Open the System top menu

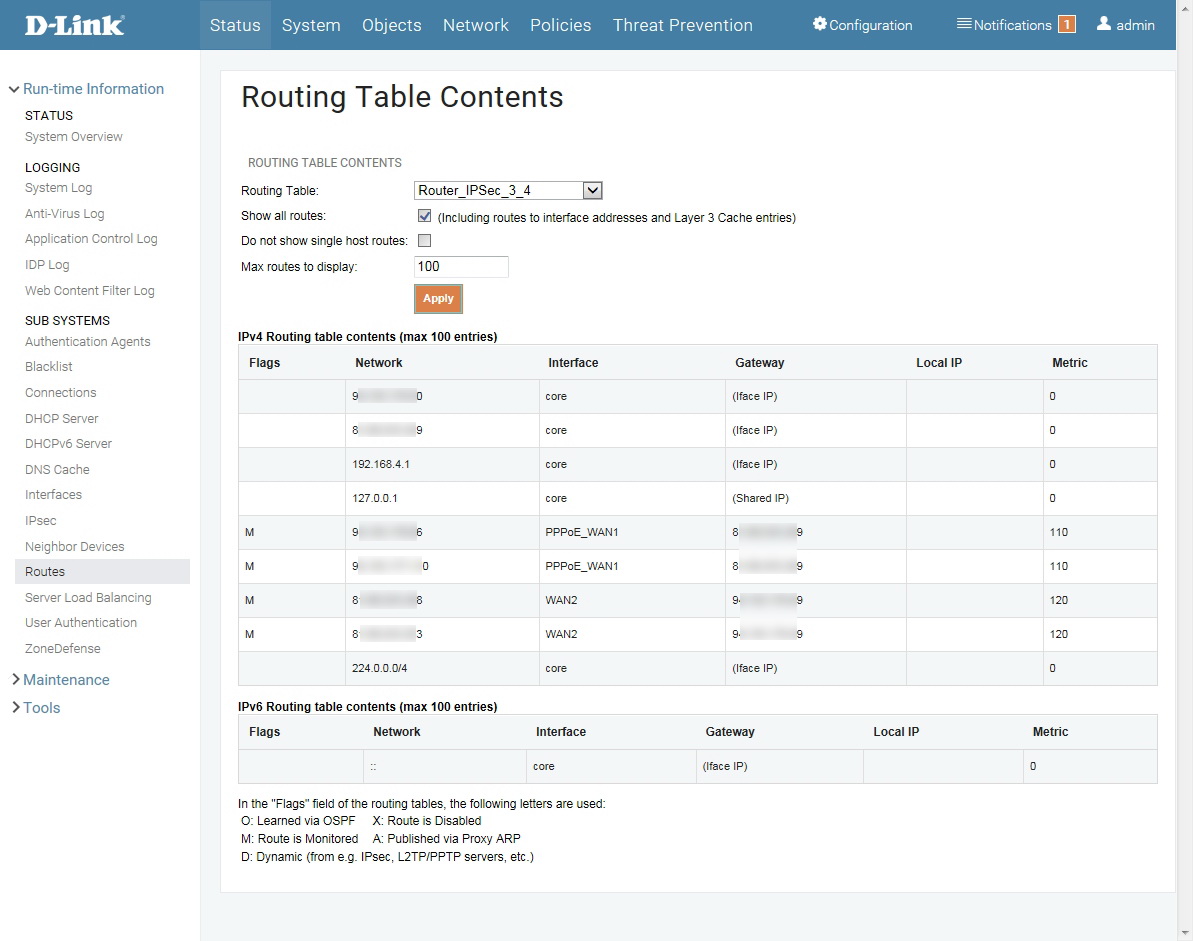(x=311, y=25)
